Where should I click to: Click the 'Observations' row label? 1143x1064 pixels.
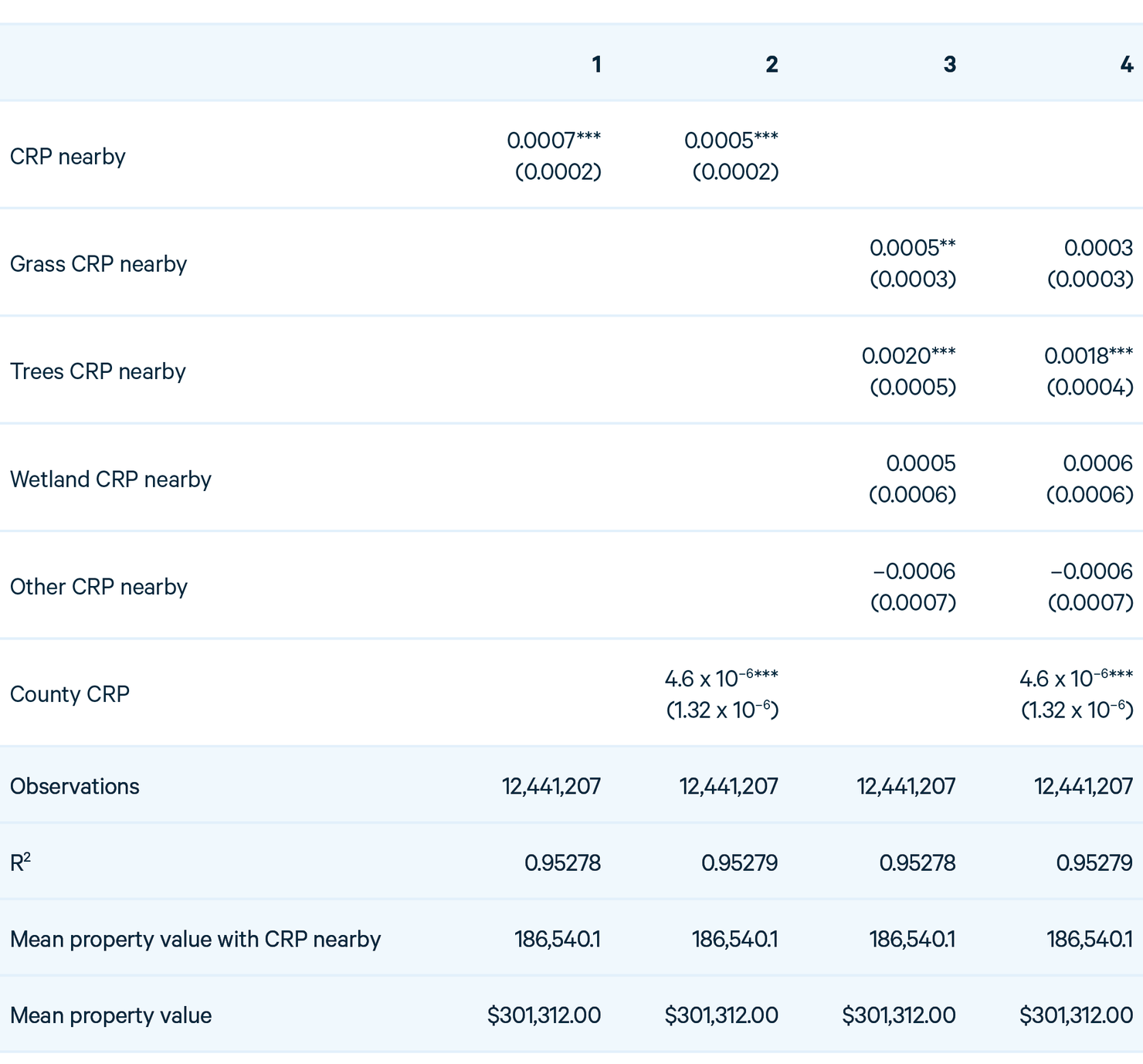pos(75,786)
